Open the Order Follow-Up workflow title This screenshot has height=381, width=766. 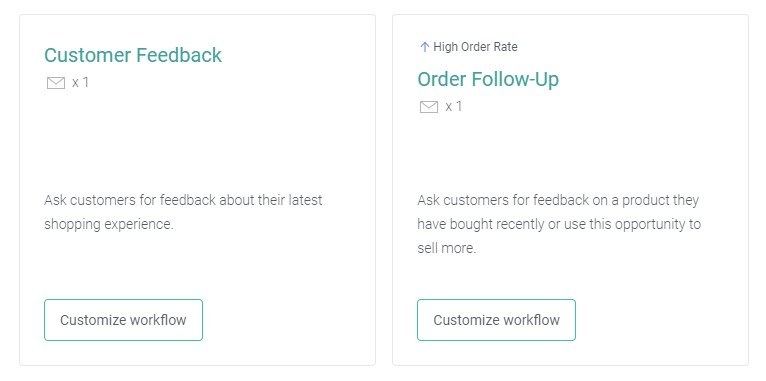(x=488, y=79)
